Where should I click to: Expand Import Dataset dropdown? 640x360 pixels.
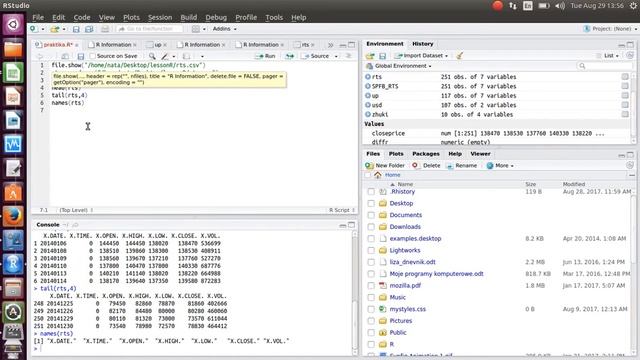pos(421,56)
